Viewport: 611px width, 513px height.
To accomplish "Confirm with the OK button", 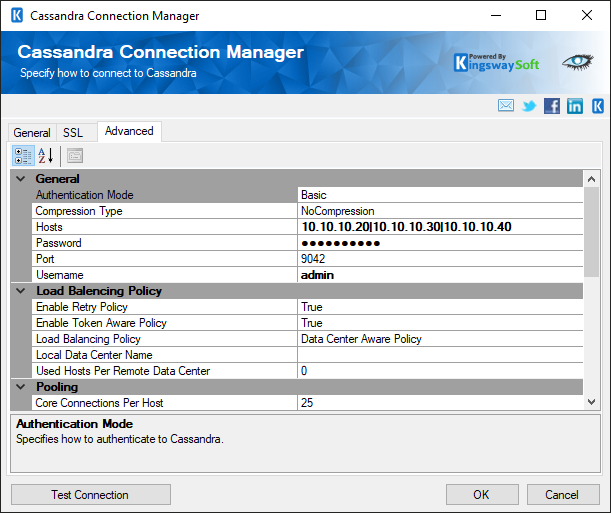I will [x=482, y=495].
